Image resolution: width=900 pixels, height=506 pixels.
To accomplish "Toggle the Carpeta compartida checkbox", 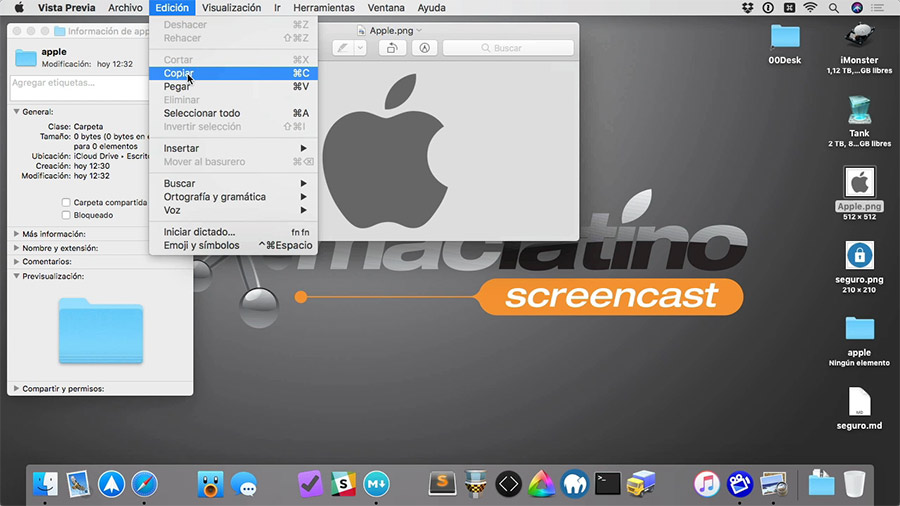I will point(66,202).
